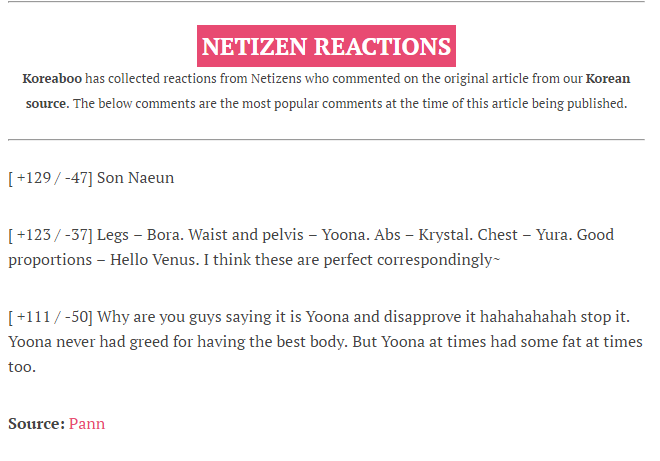Click the name Krystal in second comment
Screen dimensions: 660x461
coord(445,234)
